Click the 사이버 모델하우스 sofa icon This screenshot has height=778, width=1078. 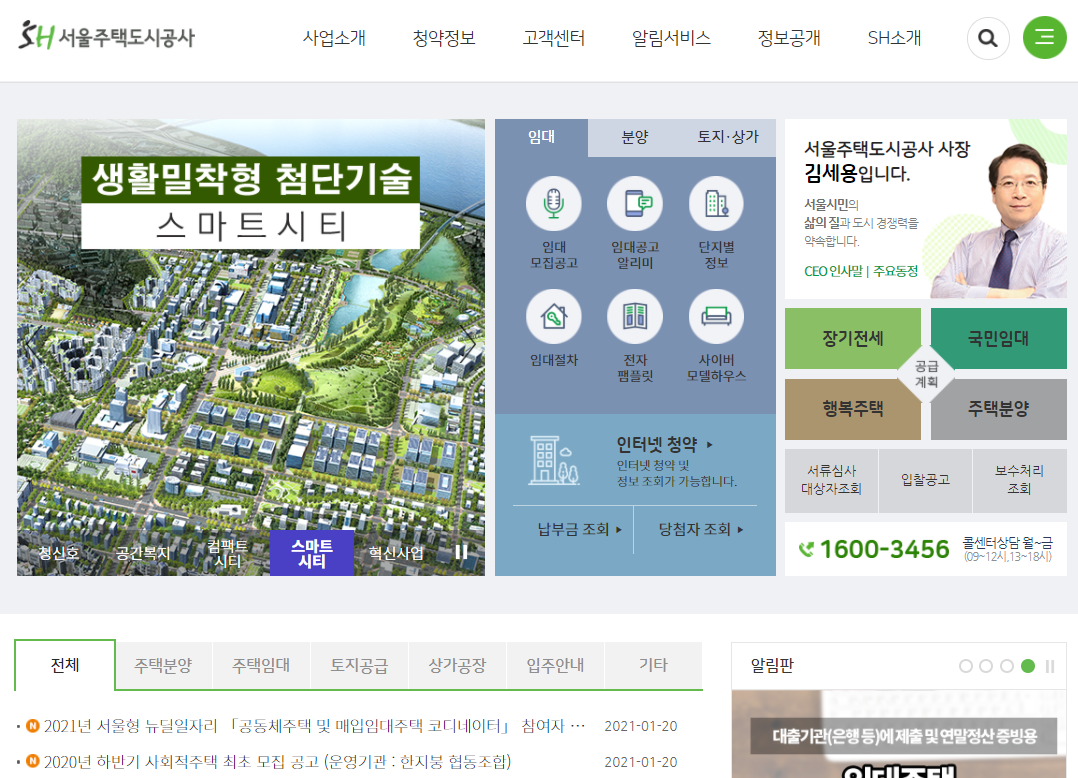[x=716, y=316]
